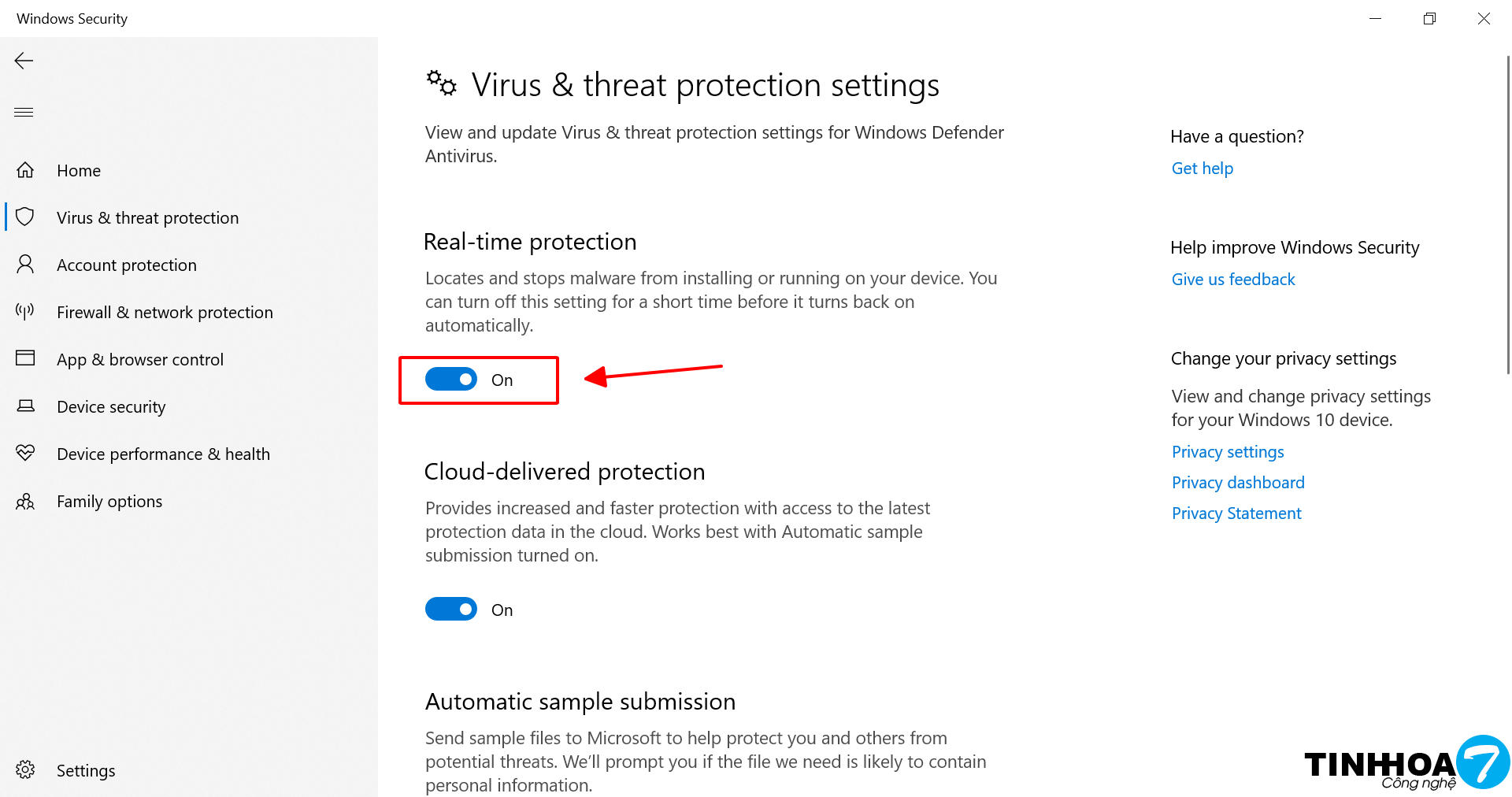The height and width of the screenshot is (797, 1512).
Task: Click the Virus & threat protection shield icon
Action: click(x=25, y=217)
